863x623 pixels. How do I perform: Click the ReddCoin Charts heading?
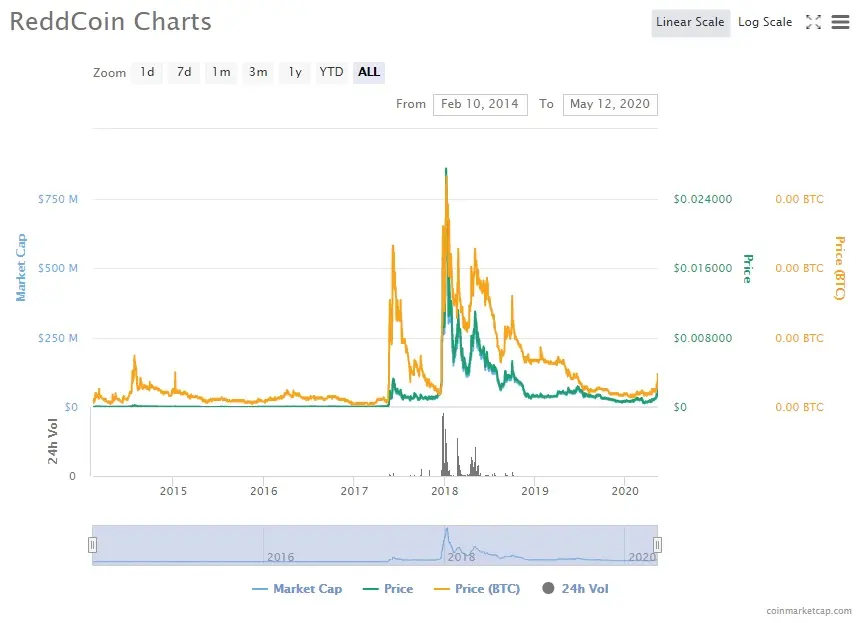click(111, 22)
